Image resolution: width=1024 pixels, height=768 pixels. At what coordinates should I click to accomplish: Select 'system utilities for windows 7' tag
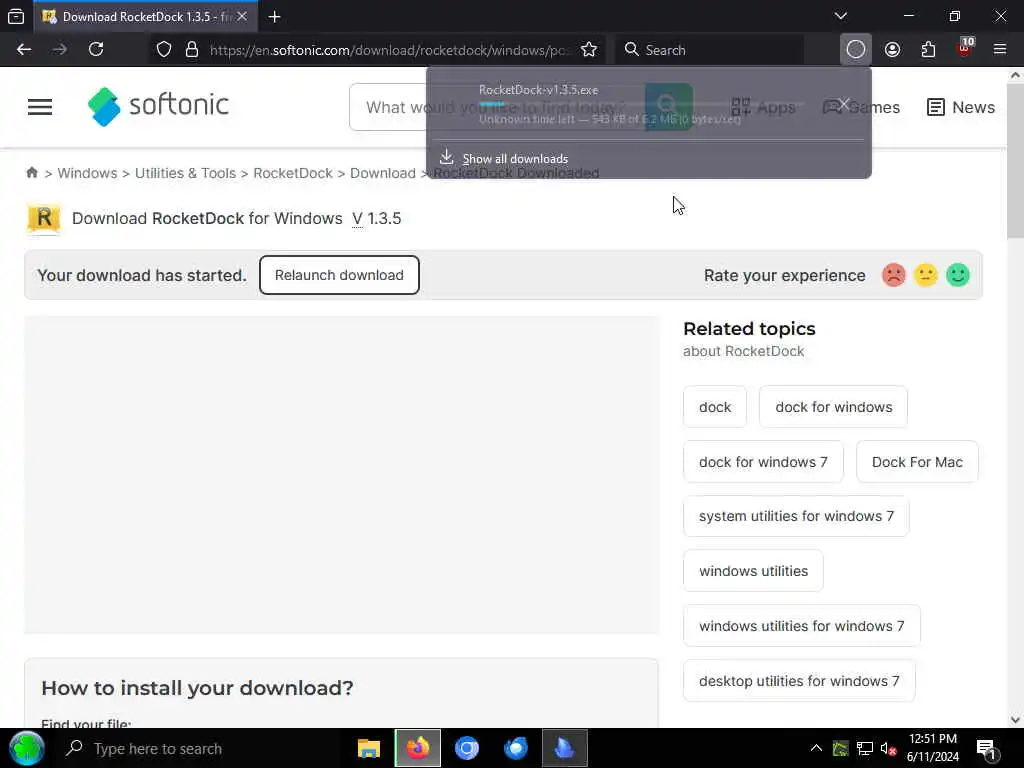(x=796, y=516)
